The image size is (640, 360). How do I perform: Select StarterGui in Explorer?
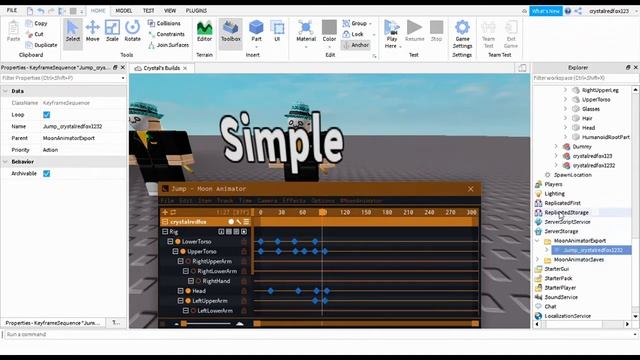[557, 269]
